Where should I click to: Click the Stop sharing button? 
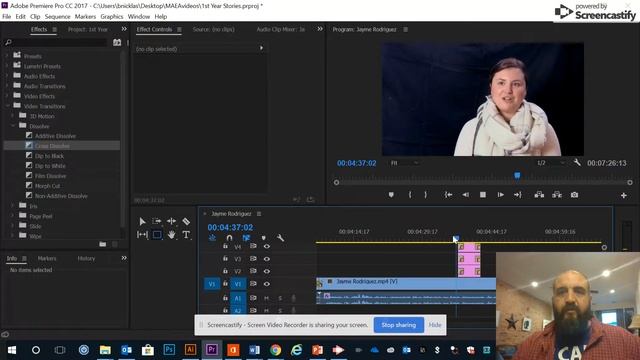[x=398, y=325]
